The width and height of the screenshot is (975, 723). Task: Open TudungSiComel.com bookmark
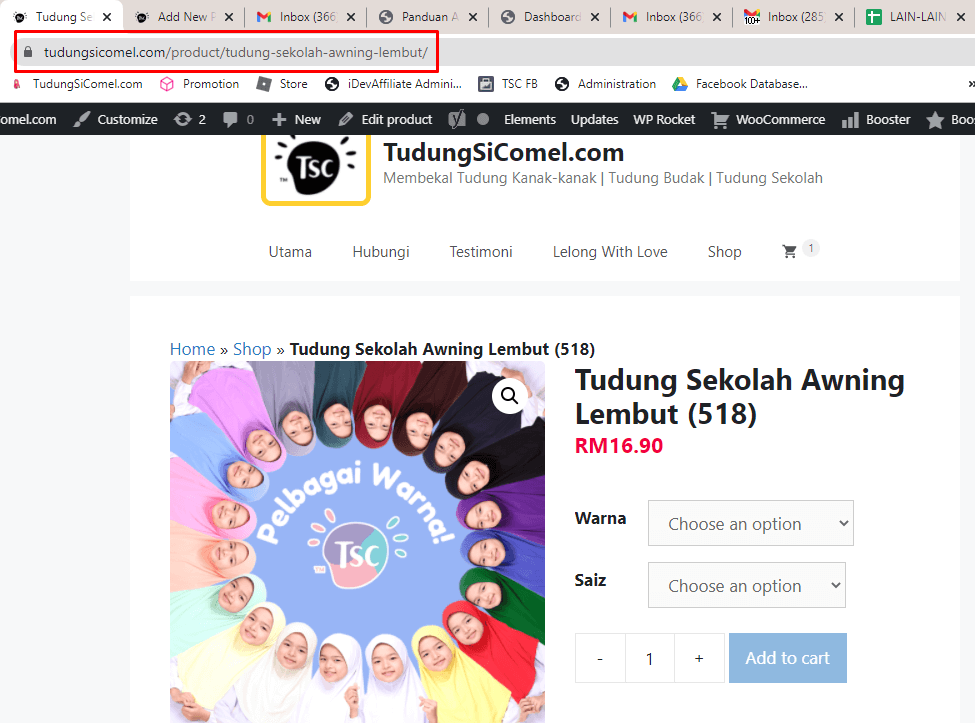(x=79, y=84)
